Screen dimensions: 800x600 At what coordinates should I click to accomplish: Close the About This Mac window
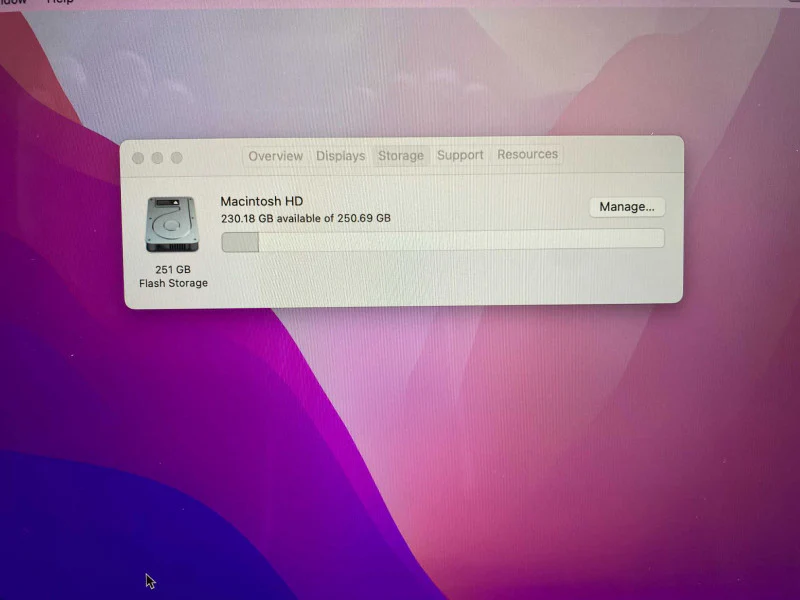(138, 158)
